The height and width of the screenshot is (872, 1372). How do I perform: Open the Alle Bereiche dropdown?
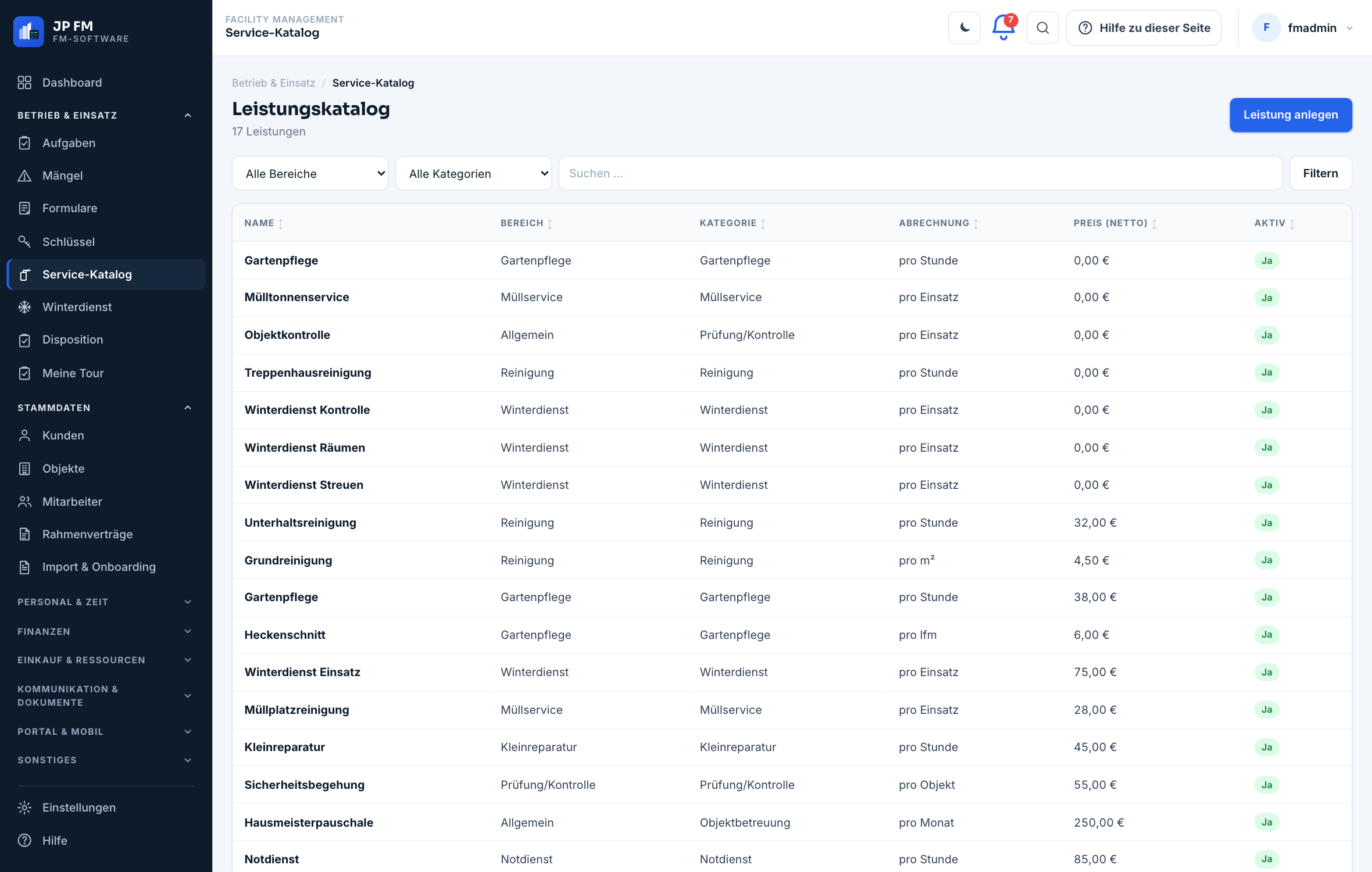pyautogui.click(x=310, y=173)
